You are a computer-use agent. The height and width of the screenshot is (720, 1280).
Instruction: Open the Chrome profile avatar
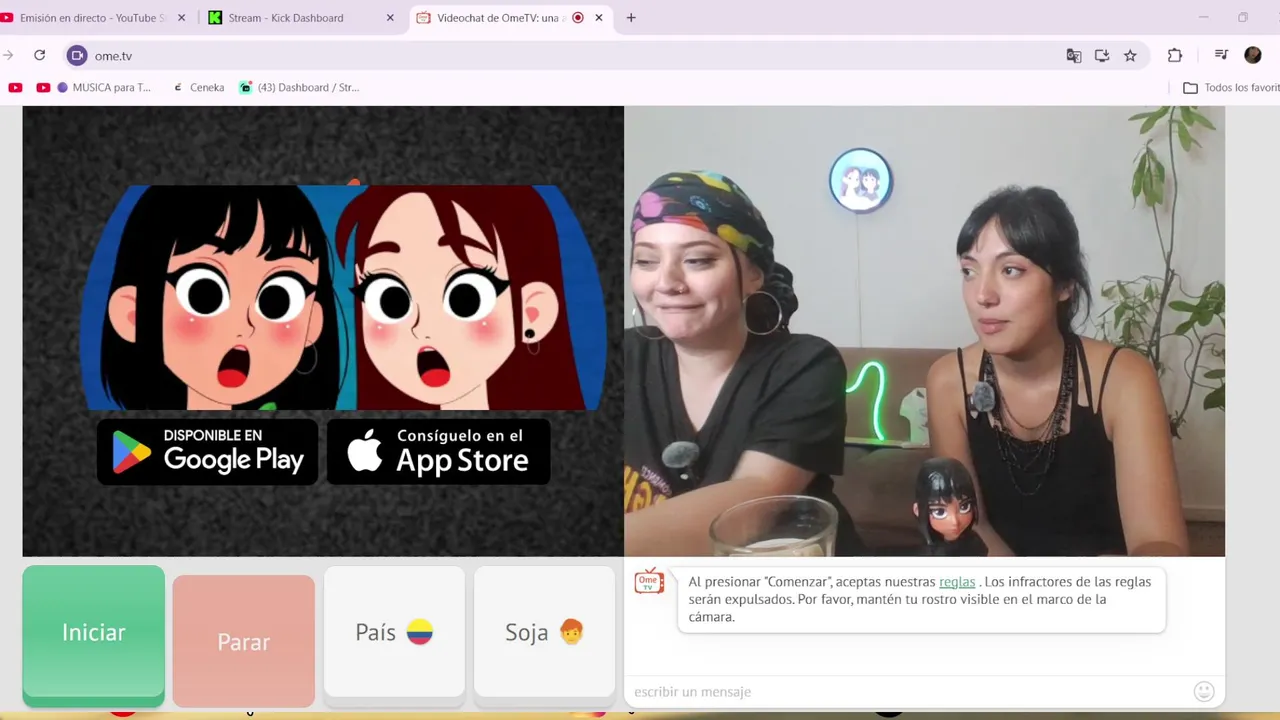1253,56
